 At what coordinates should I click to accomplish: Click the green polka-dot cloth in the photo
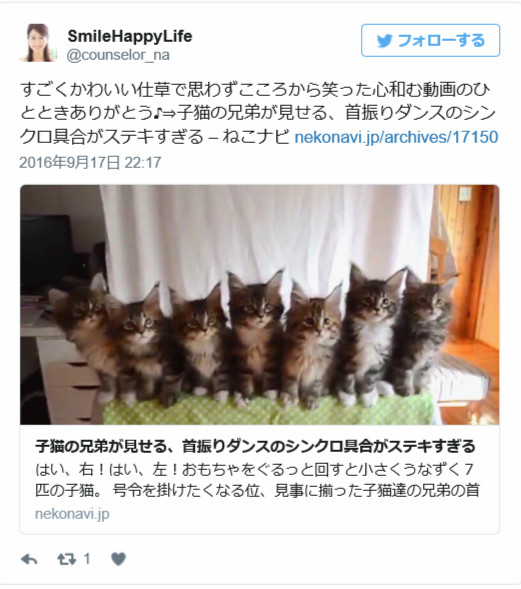[269, 411]
